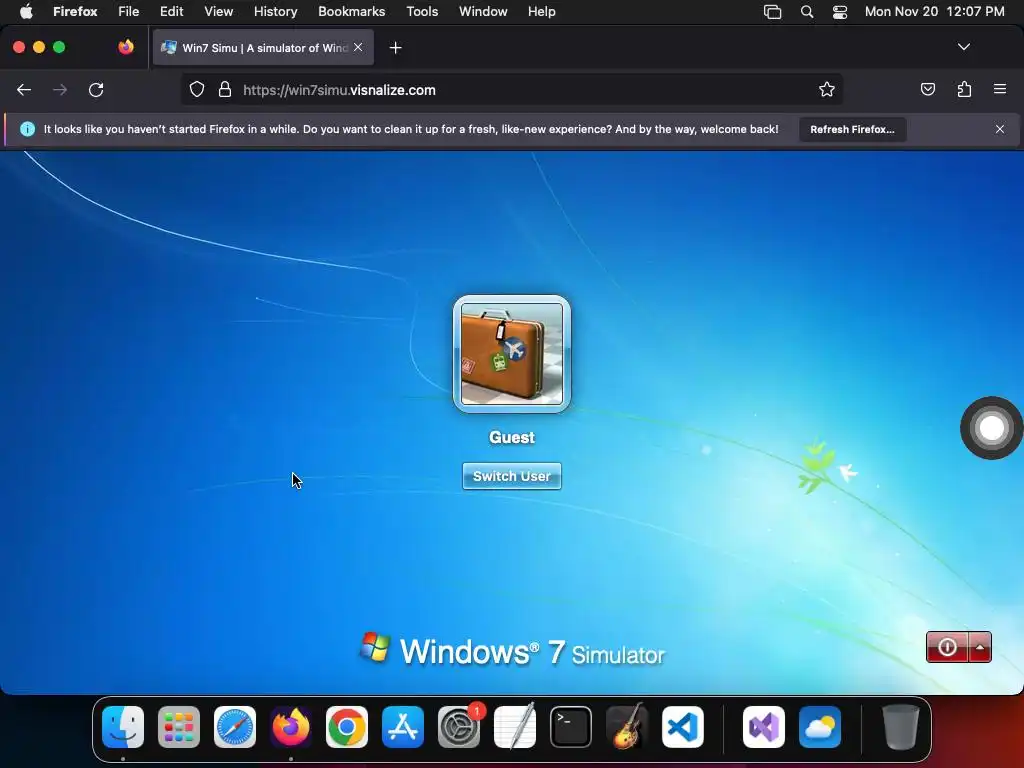The image size is (1024, 768).
Task: Bookmark this page with the star
Action: 827,90
